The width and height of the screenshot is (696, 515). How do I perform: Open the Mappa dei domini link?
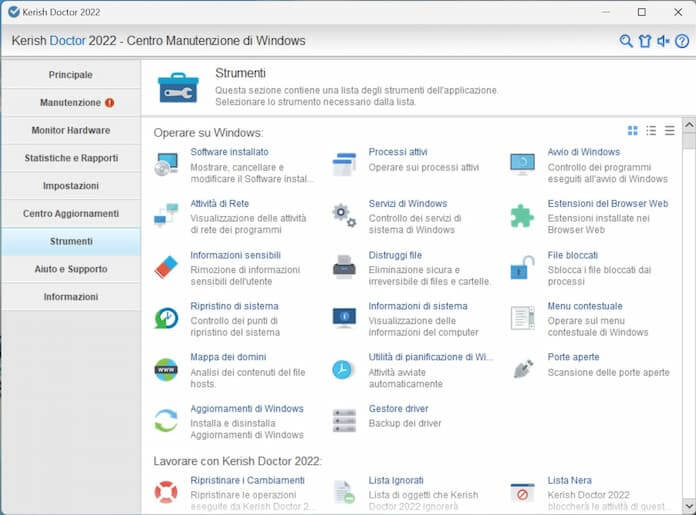pyautogui.click(x=228, y=357)
